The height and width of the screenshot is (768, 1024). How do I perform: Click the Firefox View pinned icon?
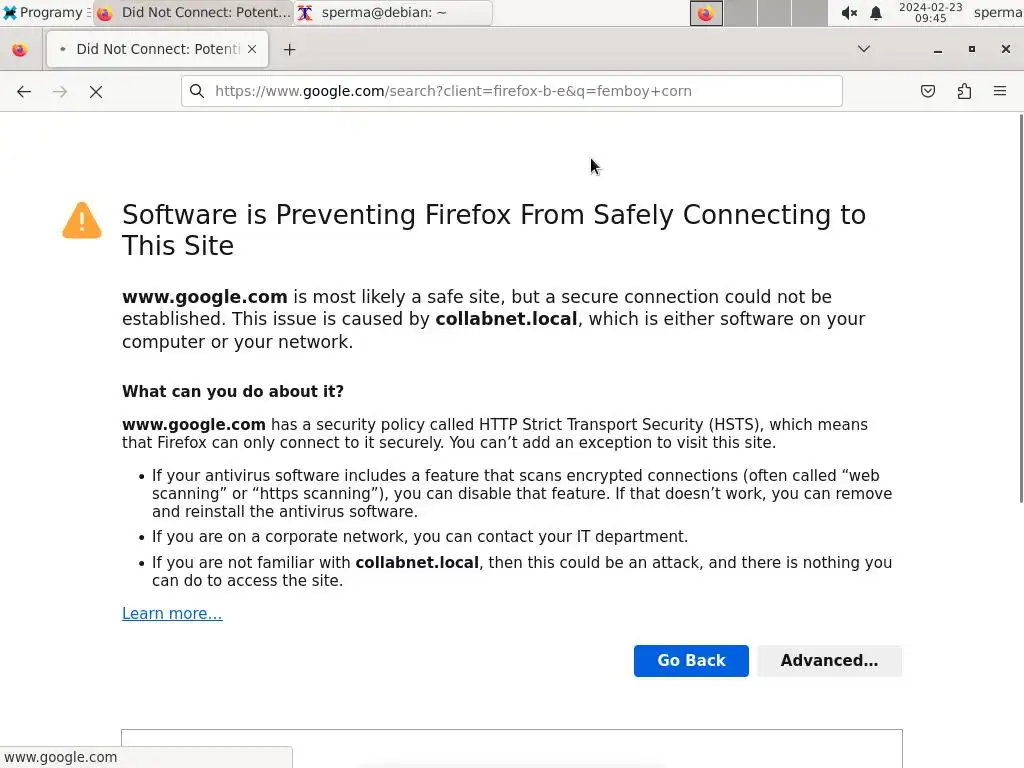pyautogui.click(x=20, y=49)
